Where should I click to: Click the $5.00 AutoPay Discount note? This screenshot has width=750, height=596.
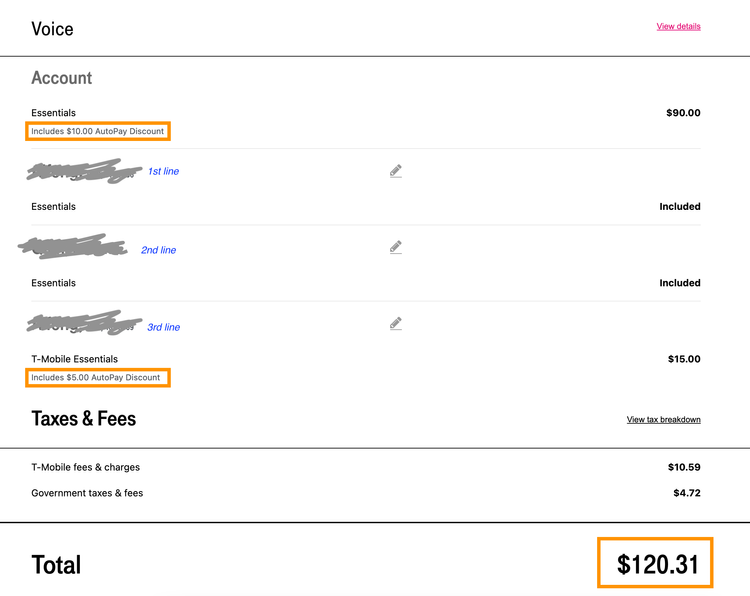(x=96, y=377)
